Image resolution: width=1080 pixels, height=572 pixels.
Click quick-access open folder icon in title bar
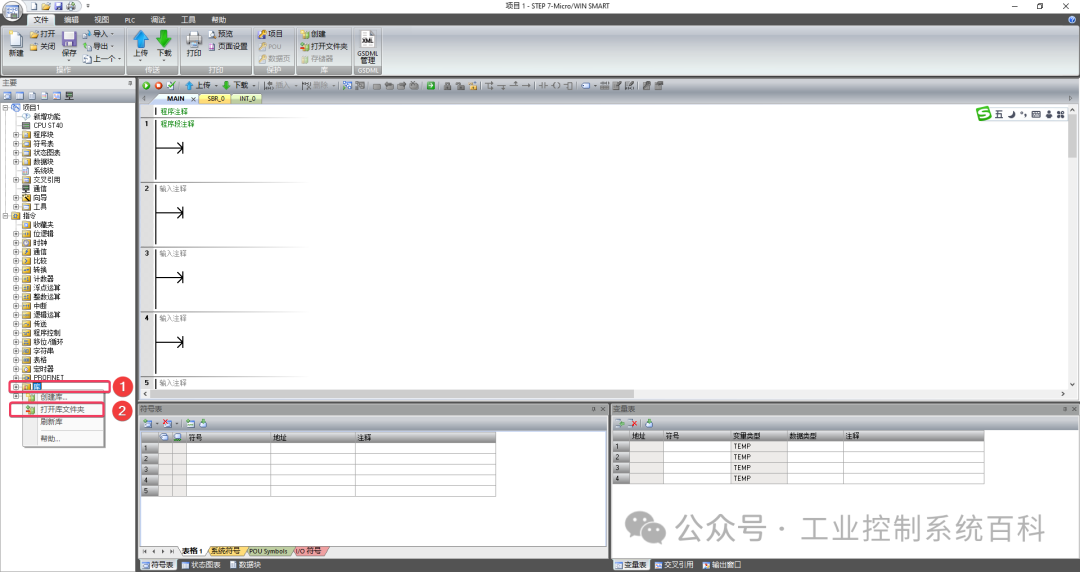click(x=46, y=6)
